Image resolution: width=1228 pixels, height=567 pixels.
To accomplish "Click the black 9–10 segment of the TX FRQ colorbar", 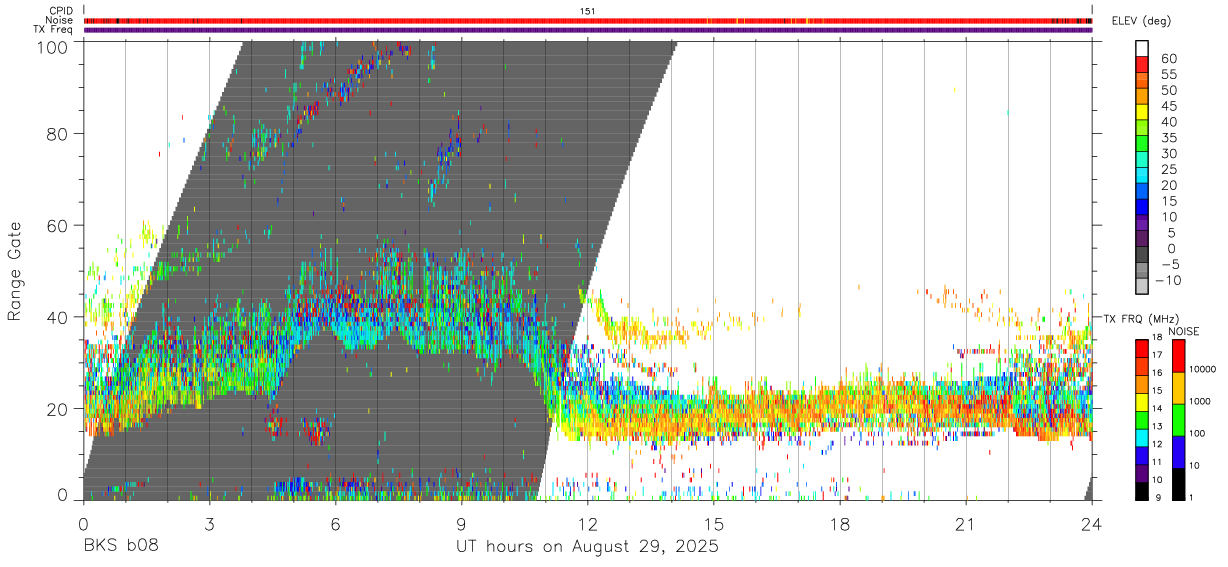I will coord(1143,491).
